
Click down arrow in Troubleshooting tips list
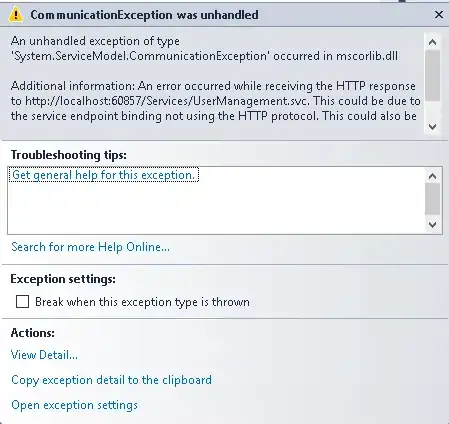[x=432, y=224]
